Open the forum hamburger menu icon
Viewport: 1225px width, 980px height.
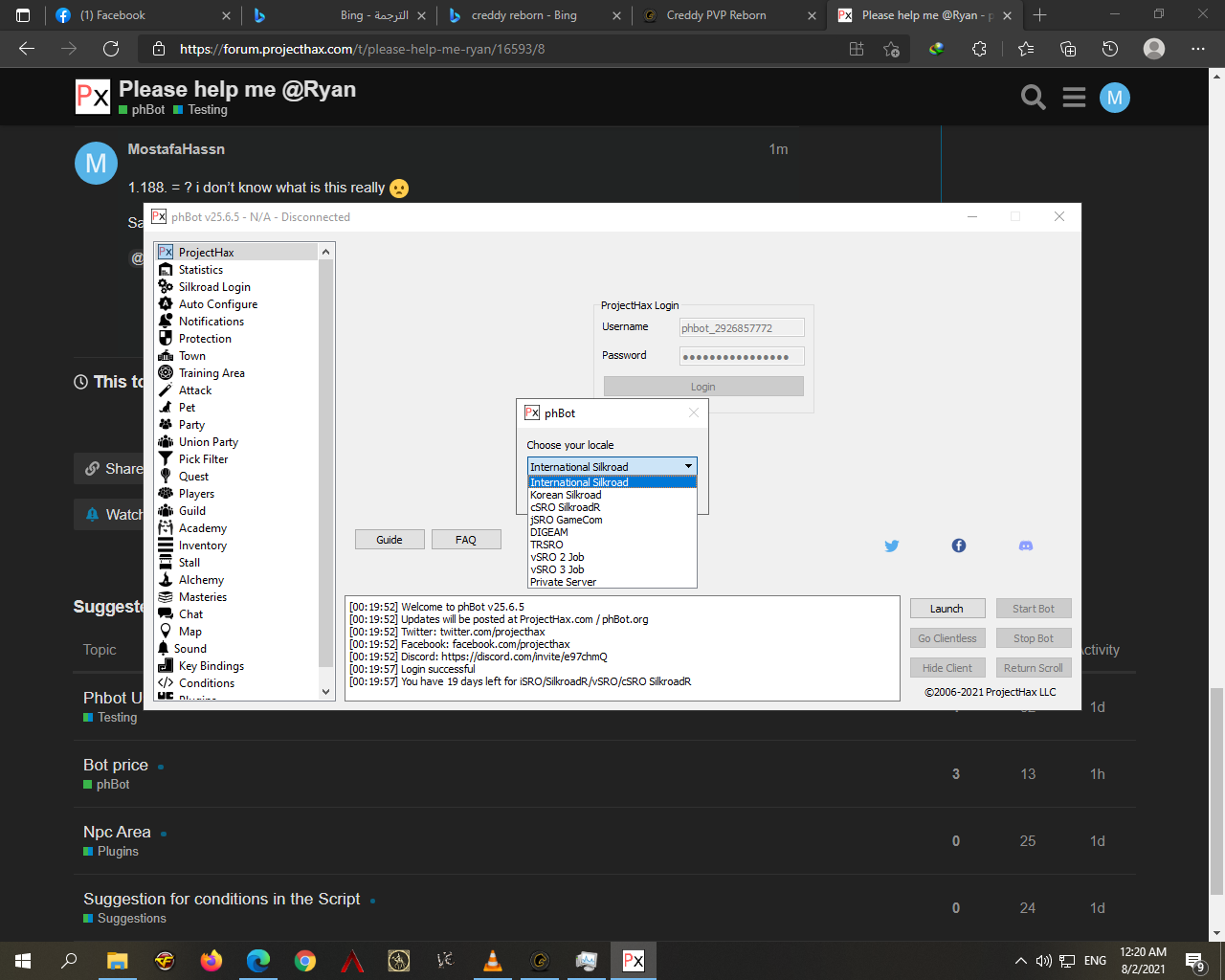click(x=1074, y=98)
